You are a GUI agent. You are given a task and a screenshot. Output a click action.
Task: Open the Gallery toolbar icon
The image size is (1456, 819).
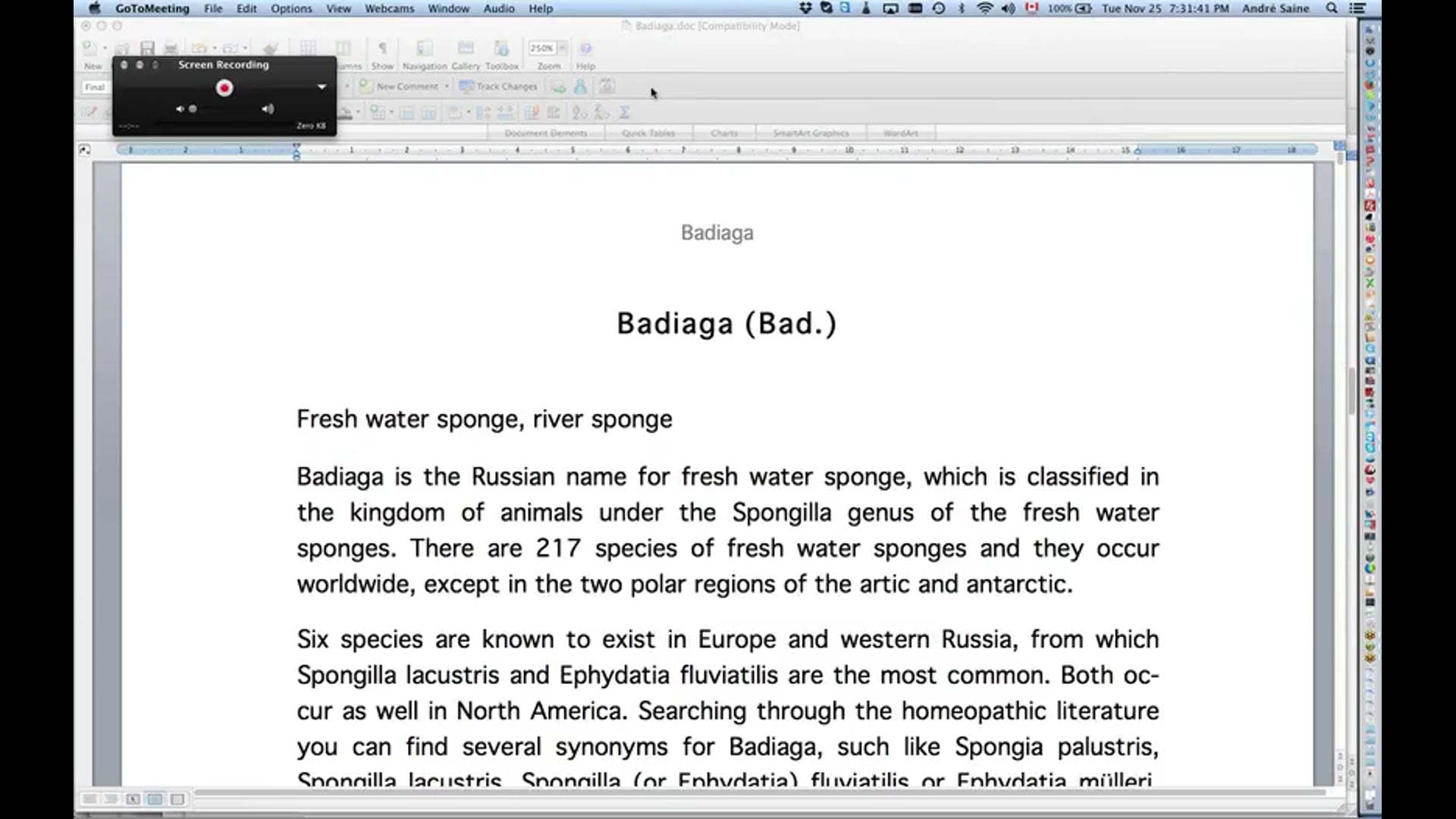tap(466, 49)
